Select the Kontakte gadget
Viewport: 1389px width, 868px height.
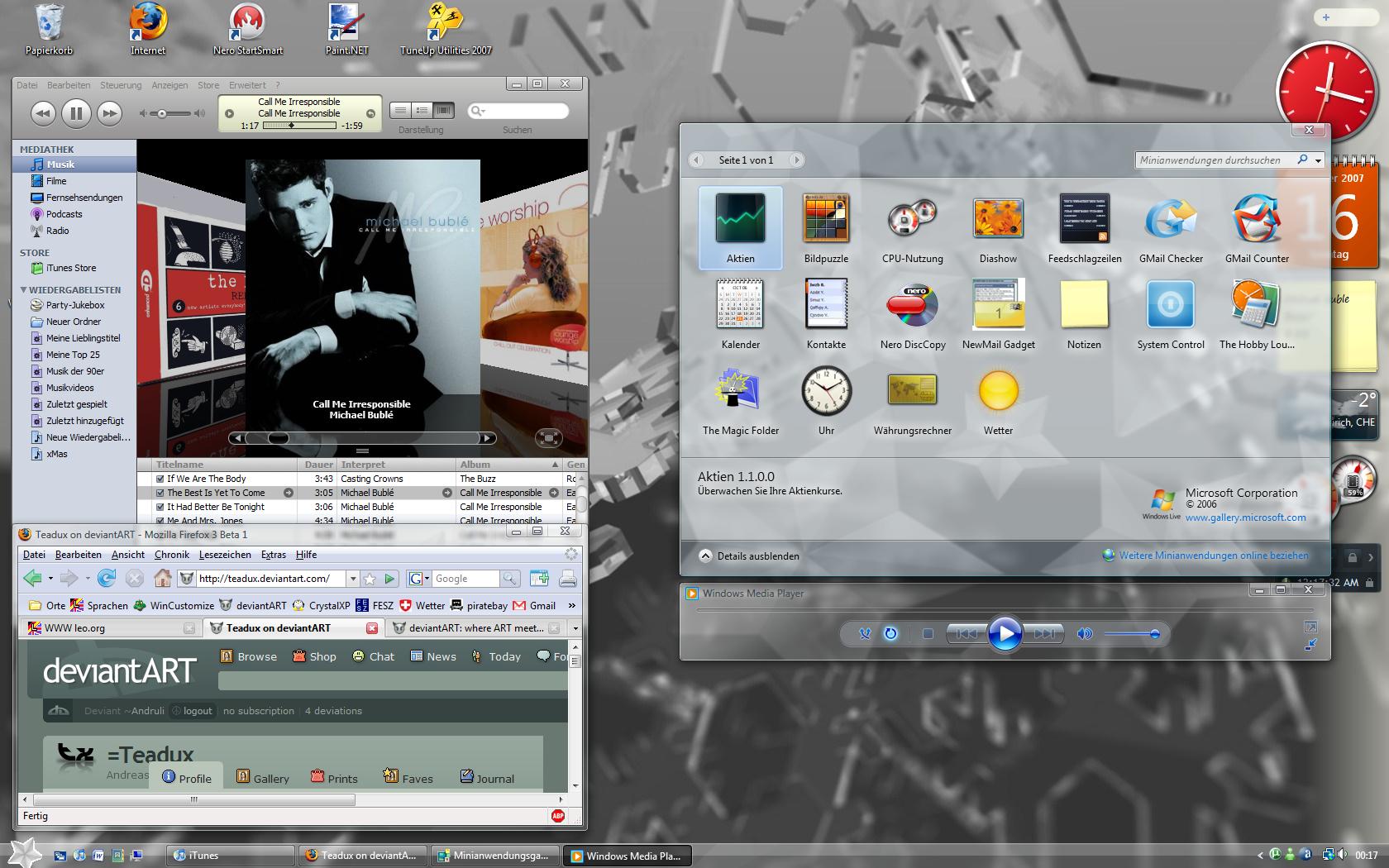pos(826,314)
